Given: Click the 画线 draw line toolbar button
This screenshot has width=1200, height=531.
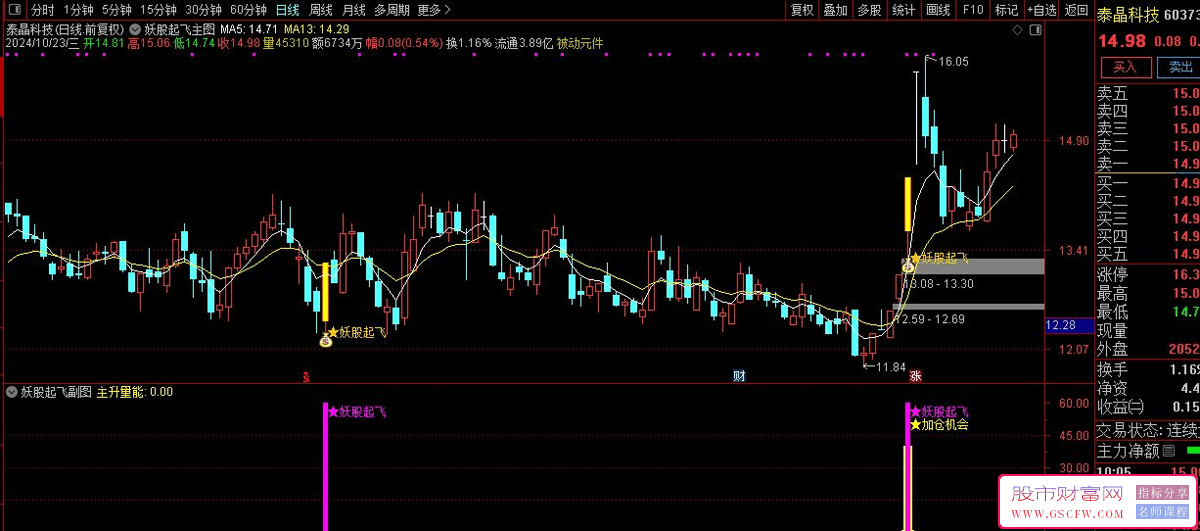Looking at the screenshot, I should [938, 10].
